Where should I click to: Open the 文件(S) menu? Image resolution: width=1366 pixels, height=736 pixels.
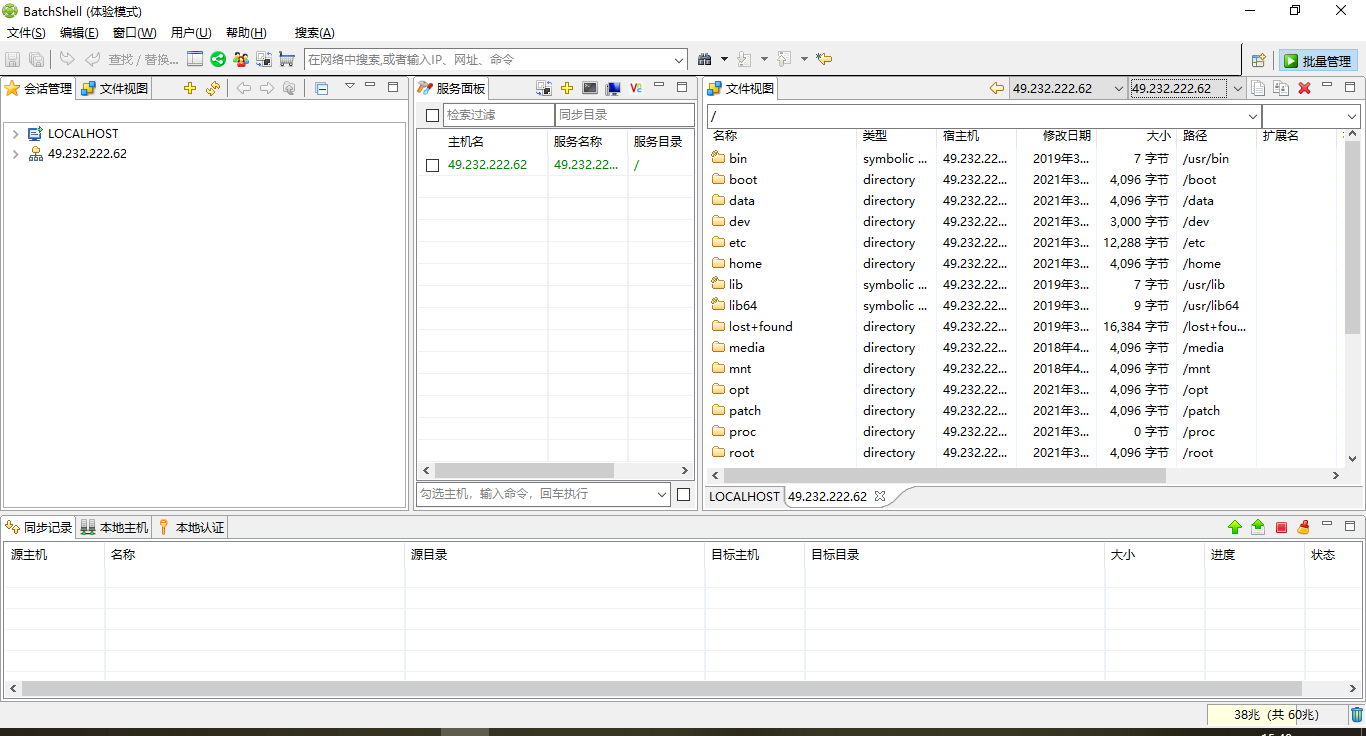point(26,33)
